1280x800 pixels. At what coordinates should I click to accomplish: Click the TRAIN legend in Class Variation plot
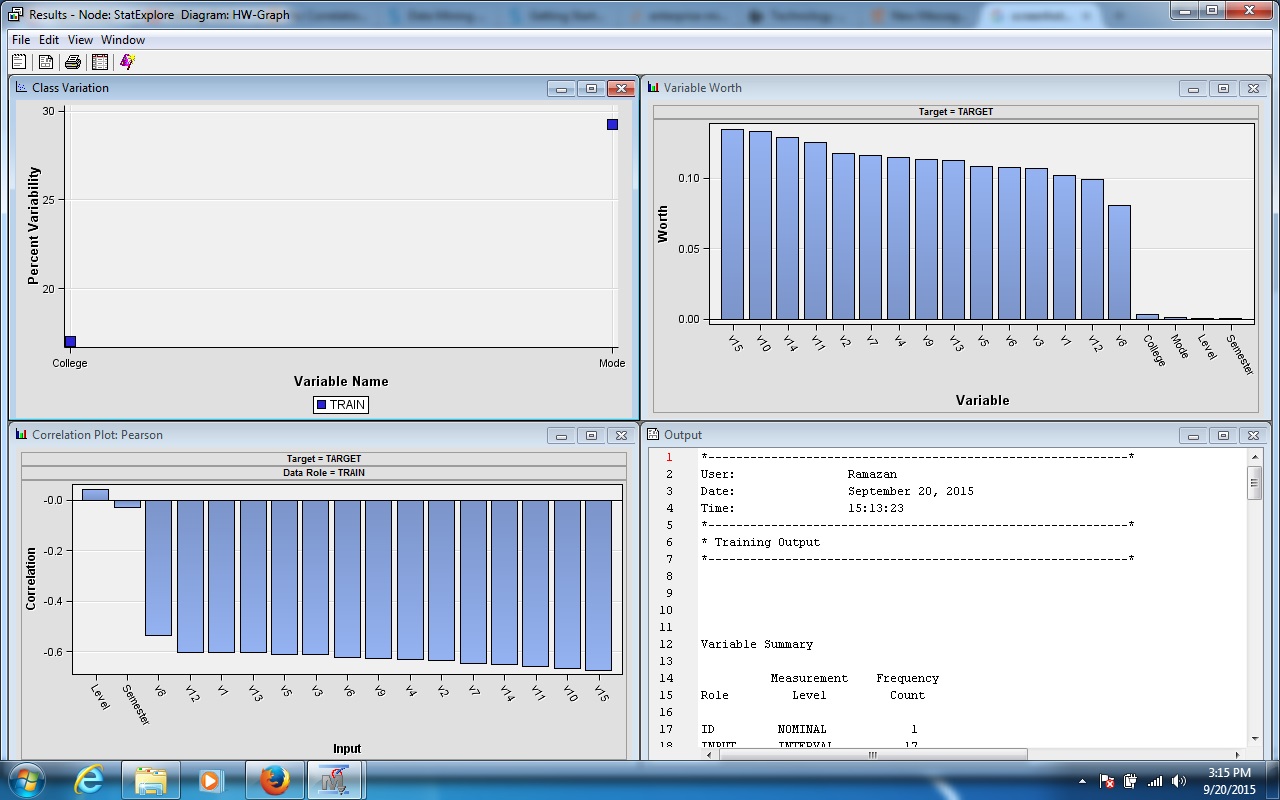click(340, 404)
